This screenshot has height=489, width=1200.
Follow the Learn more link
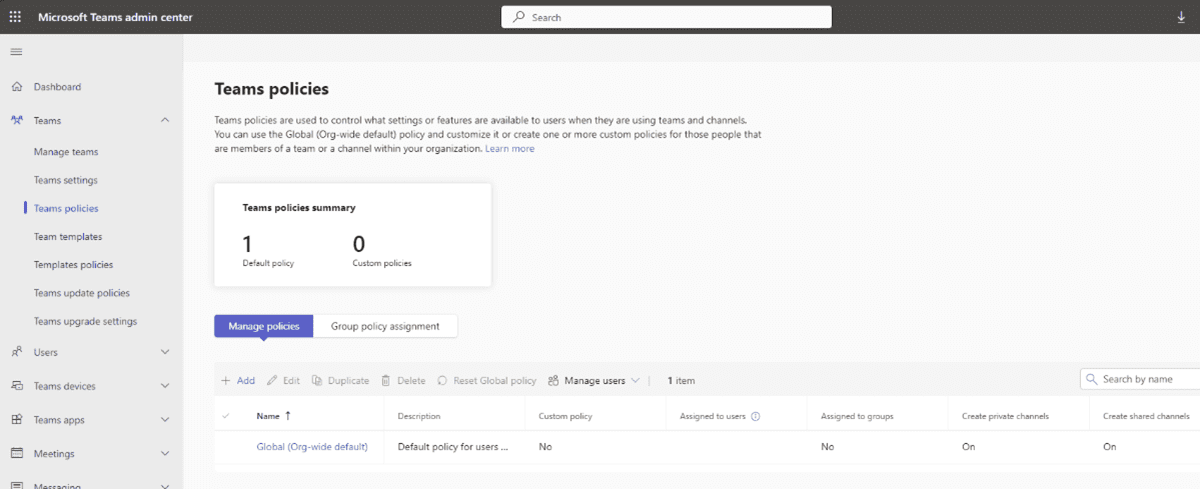click(509, 149)
